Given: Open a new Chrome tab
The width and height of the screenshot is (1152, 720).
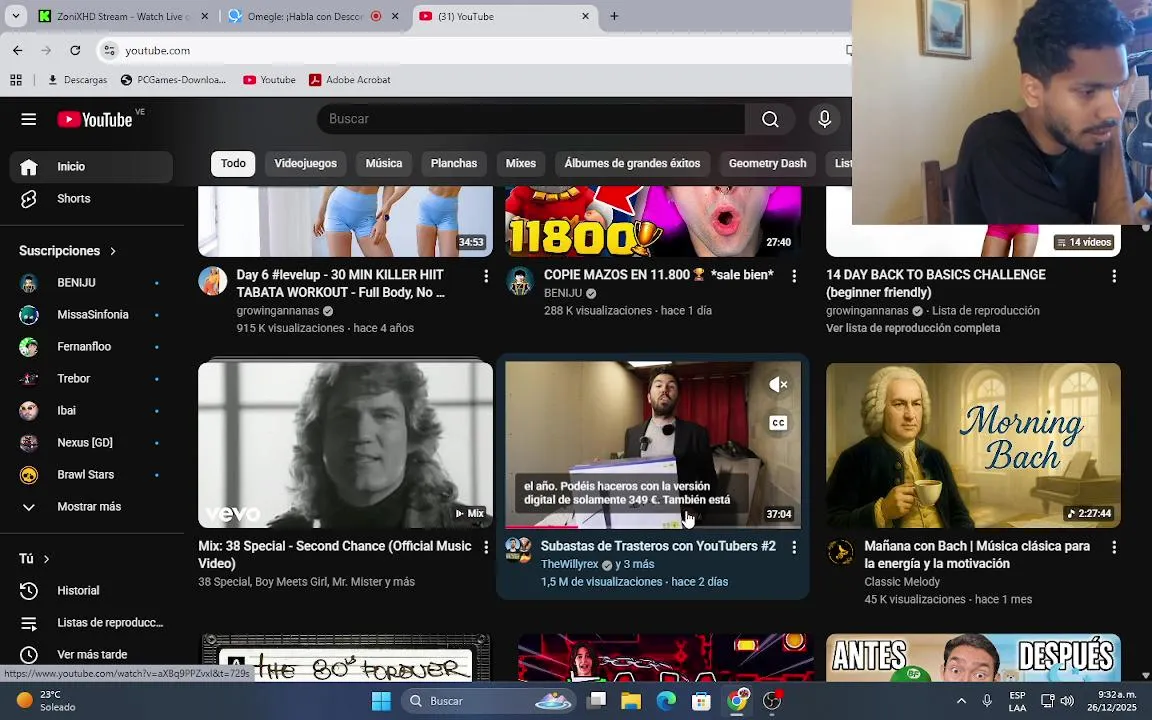Looking at the screenshot, I should [x=614, y=16].
